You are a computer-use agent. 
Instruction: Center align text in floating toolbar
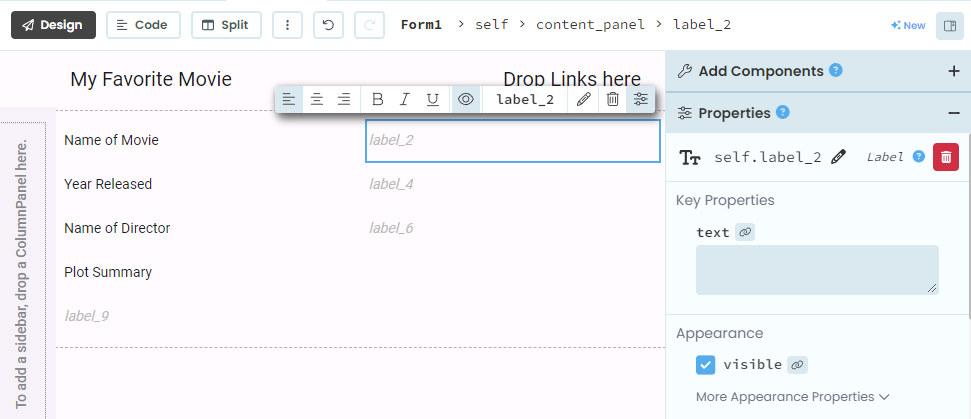(317, 99)
